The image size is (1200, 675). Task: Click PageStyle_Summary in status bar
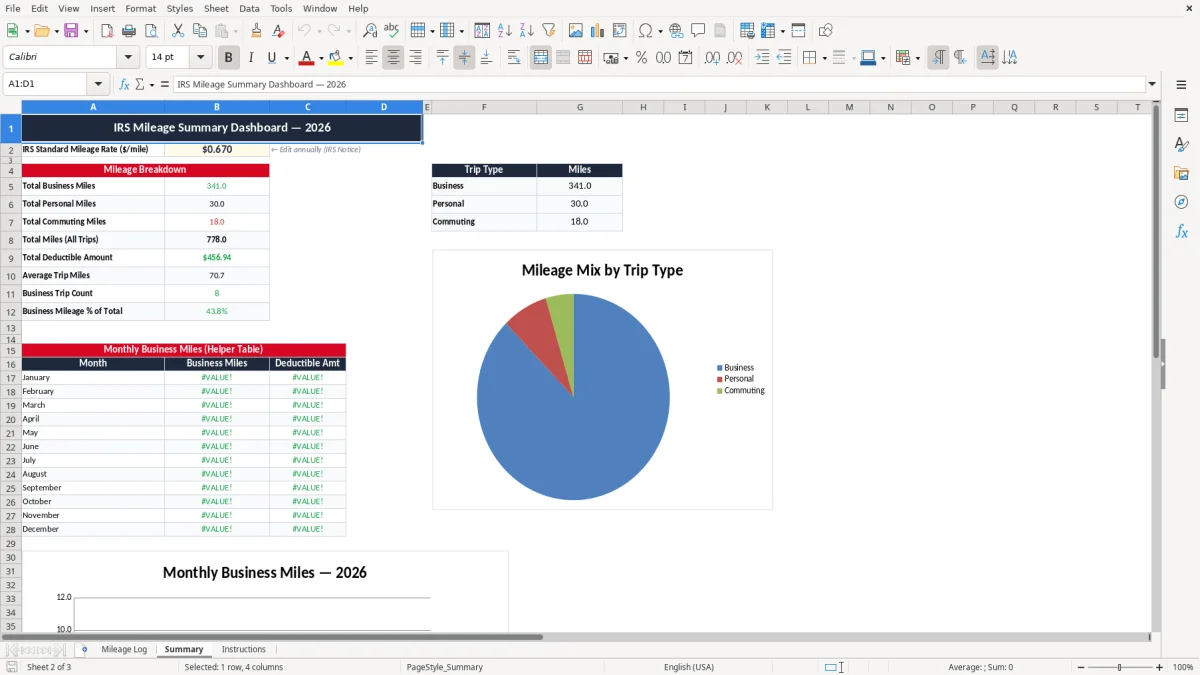[445, 667]
